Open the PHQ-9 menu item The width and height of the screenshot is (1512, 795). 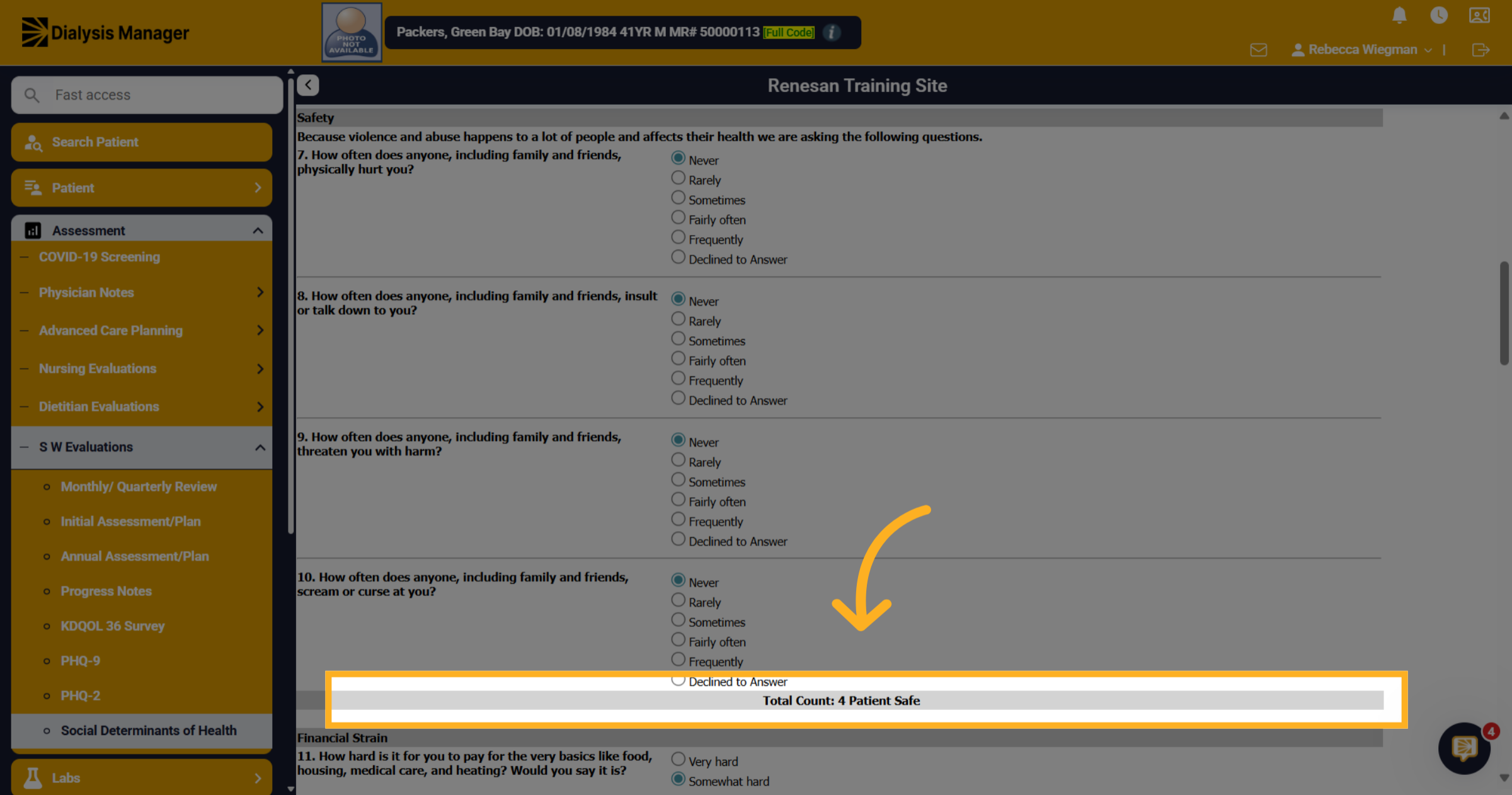(81, 661)
